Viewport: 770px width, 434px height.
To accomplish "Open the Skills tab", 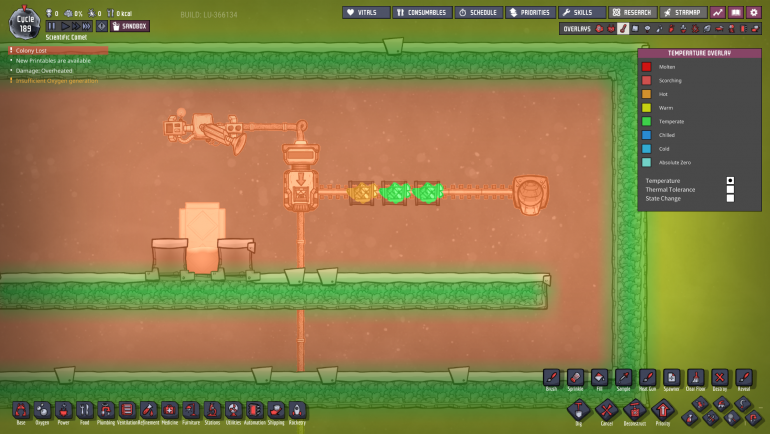I will point(582,12).
